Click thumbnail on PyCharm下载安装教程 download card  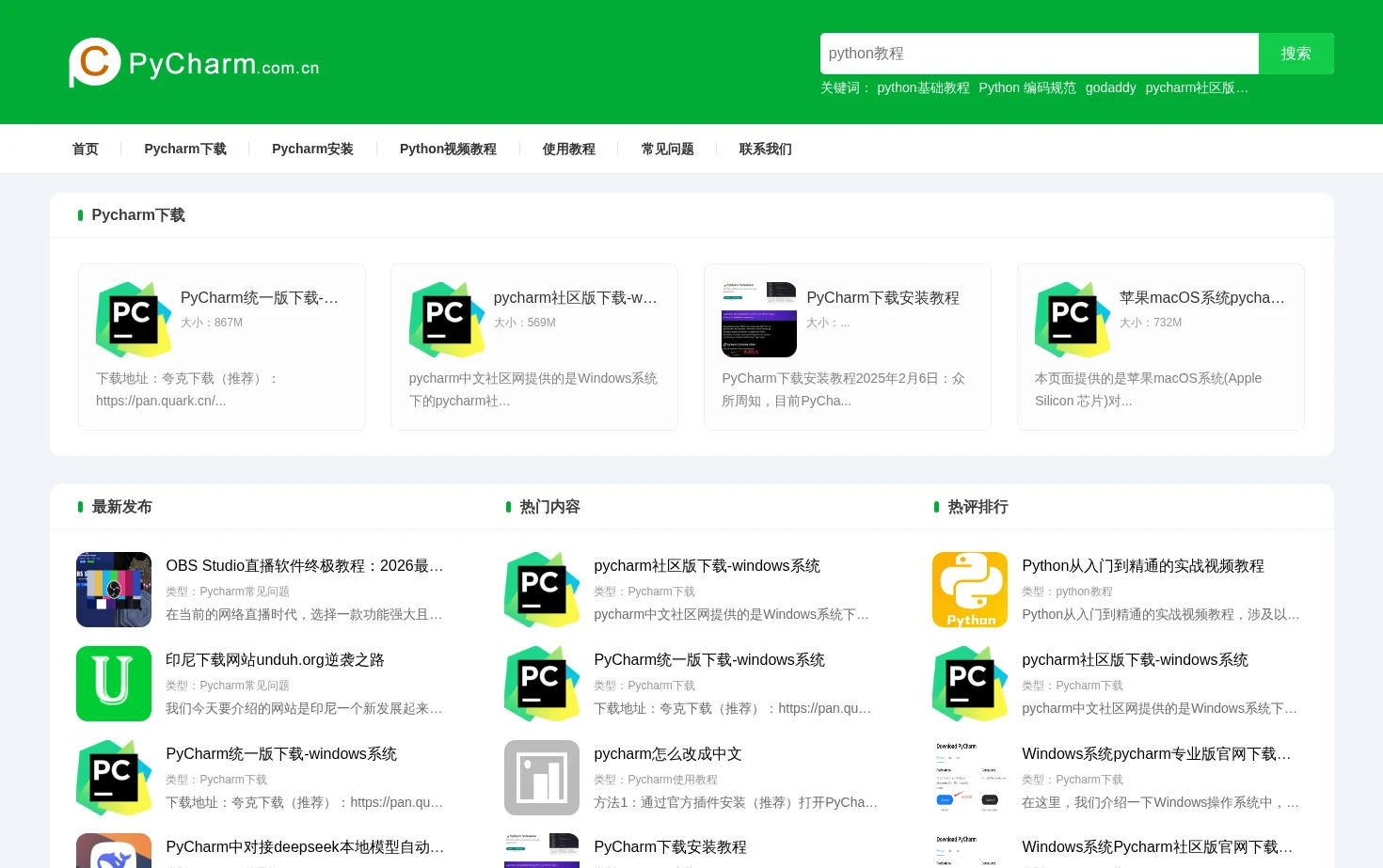point(759,320)
